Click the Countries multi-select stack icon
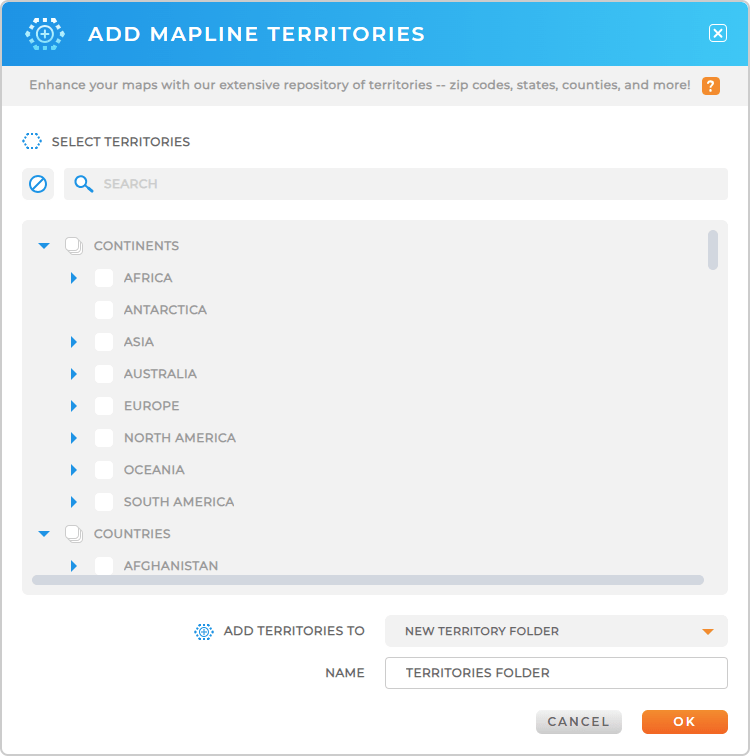Screen dimensions: 750x756 tap(74, 534)
